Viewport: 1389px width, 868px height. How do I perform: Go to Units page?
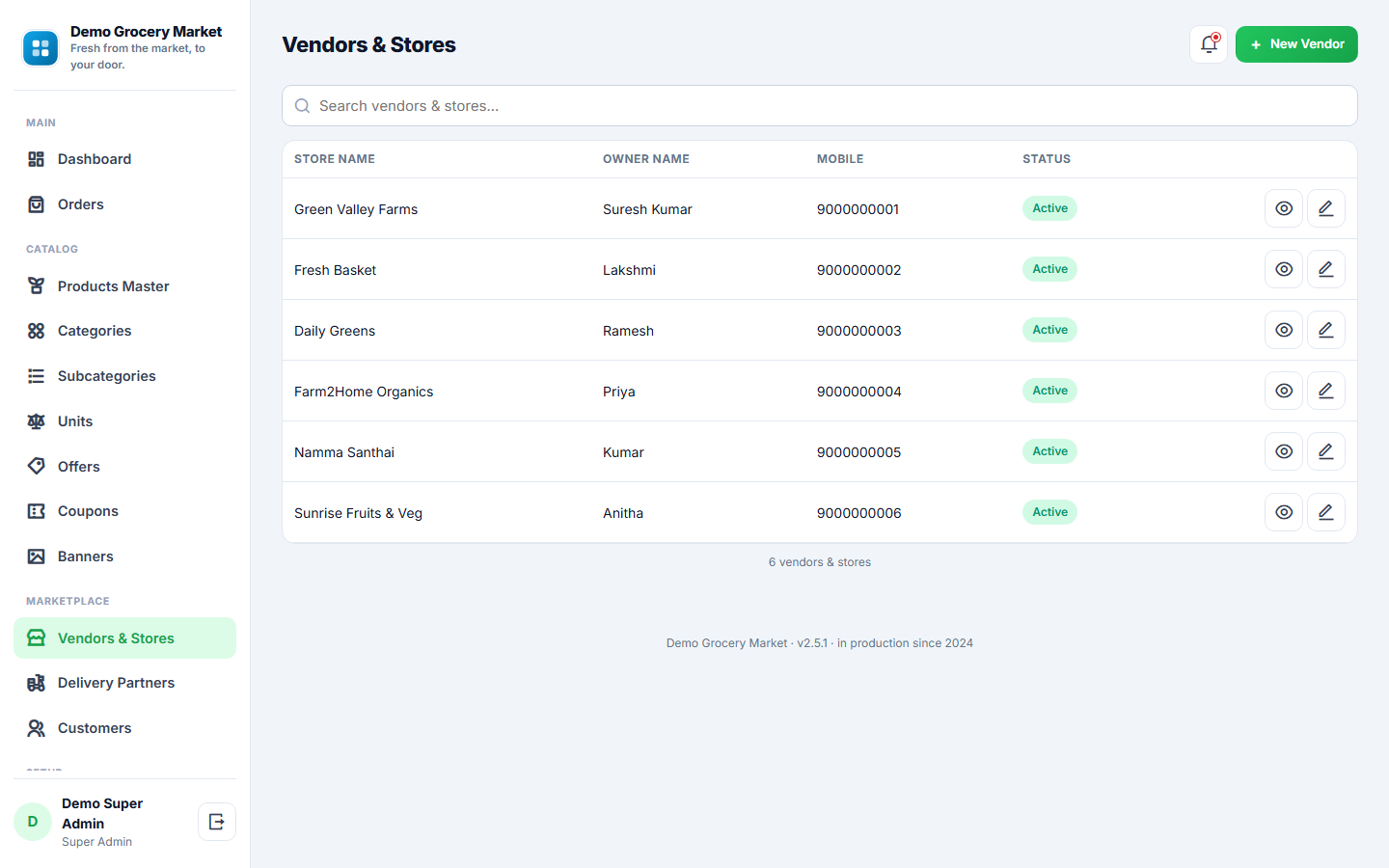point(124,421)
